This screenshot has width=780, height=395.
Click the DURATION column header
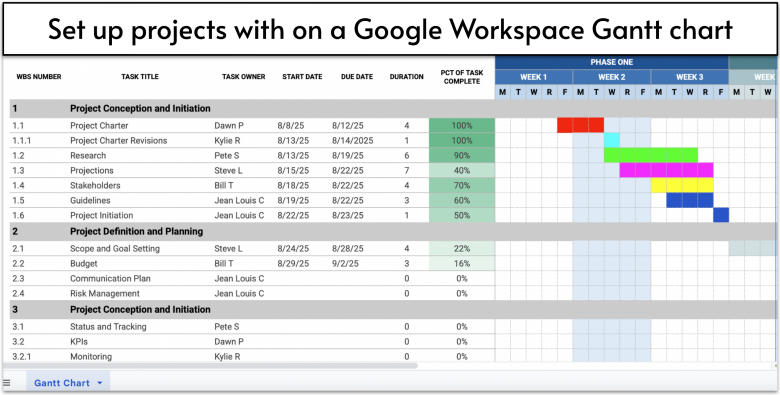[x=406, y=77]
